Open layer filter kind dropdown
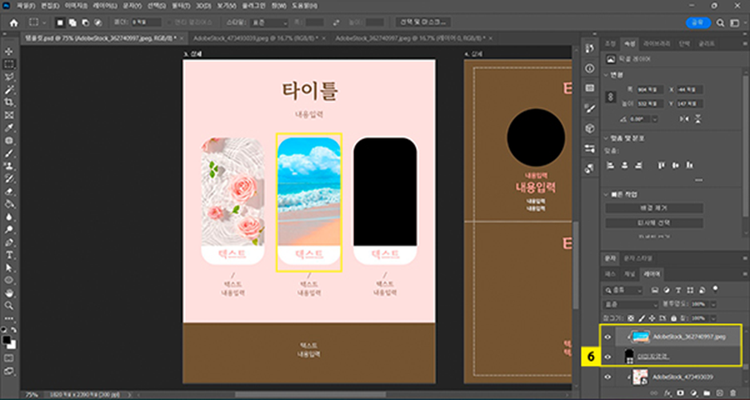 622,290
